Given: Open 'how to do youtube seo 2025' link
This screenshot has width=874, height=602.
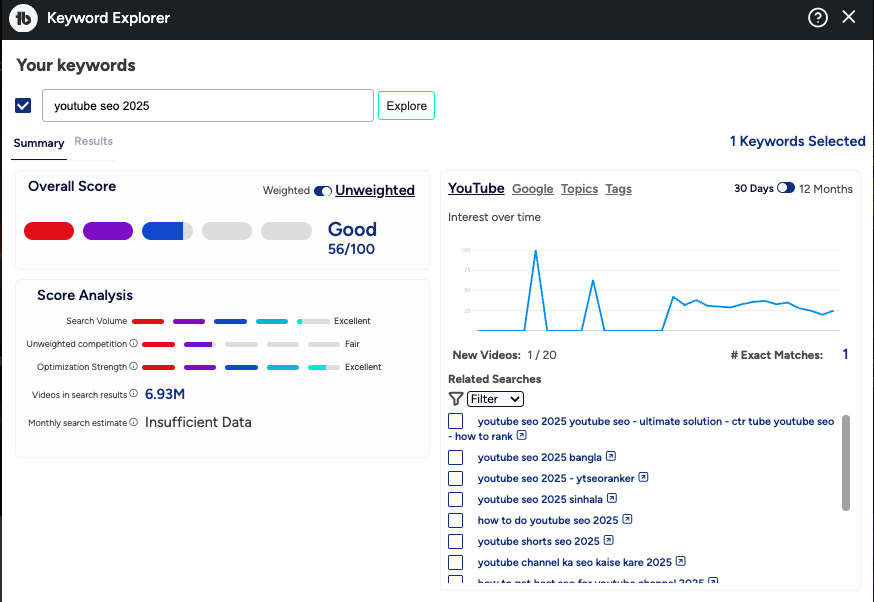Looking at the screenshot, I should coord(548,520).
